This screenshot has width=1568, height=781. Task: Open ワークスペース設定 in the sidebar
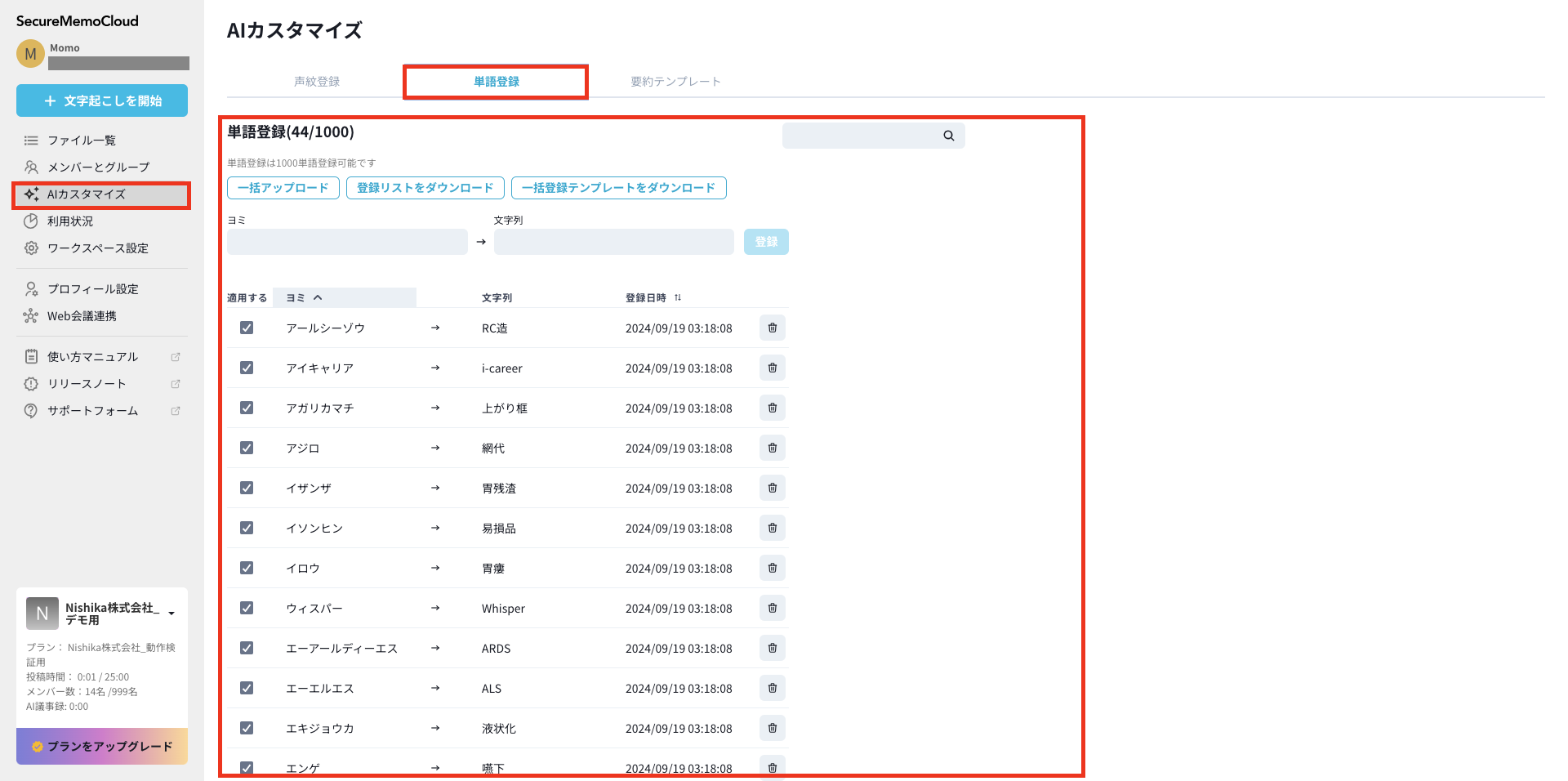pyautogui.click(x=97, y=248)
